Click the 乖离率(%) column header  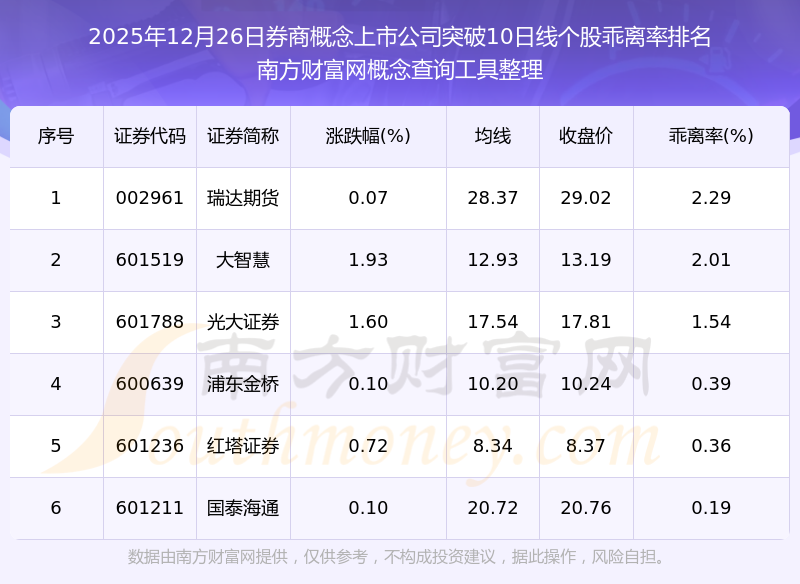[x=711, y=136]
